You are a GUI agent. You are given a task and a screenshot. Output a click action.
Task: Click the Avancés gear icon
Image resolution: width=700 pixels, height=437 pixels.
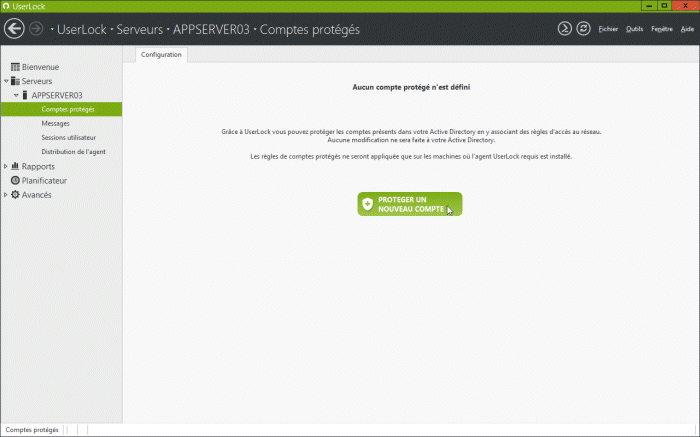(15, 195)
